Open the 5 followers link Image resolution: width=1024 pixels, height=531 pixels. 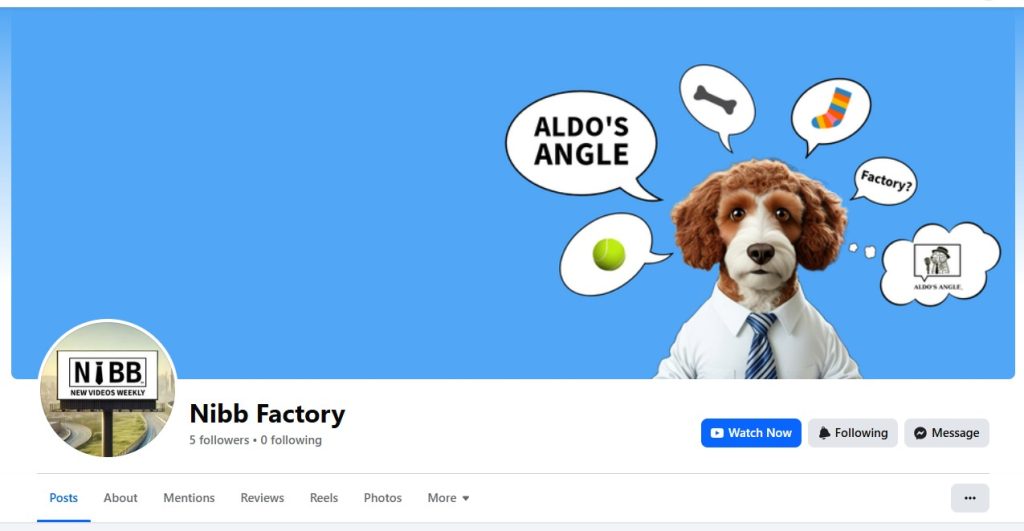tap(219, 440)
